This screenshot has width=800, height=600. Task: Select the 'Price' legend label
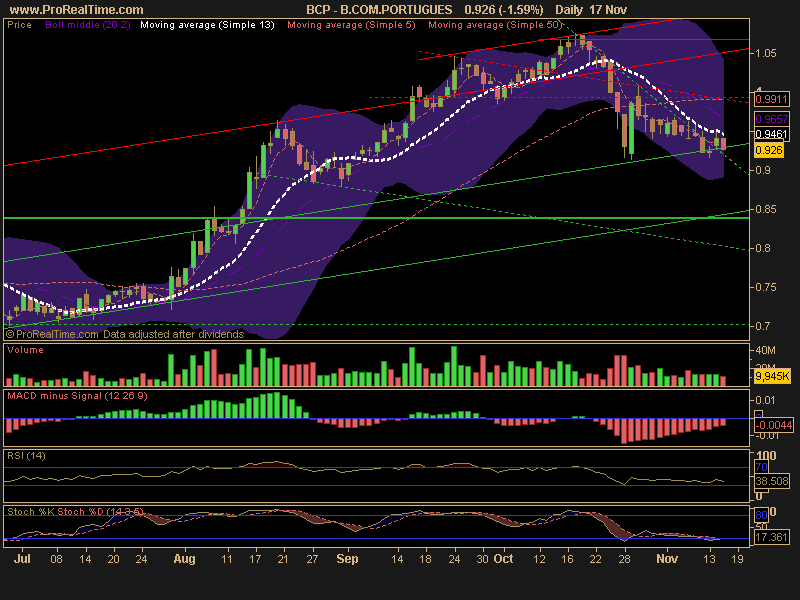(19, 25)
